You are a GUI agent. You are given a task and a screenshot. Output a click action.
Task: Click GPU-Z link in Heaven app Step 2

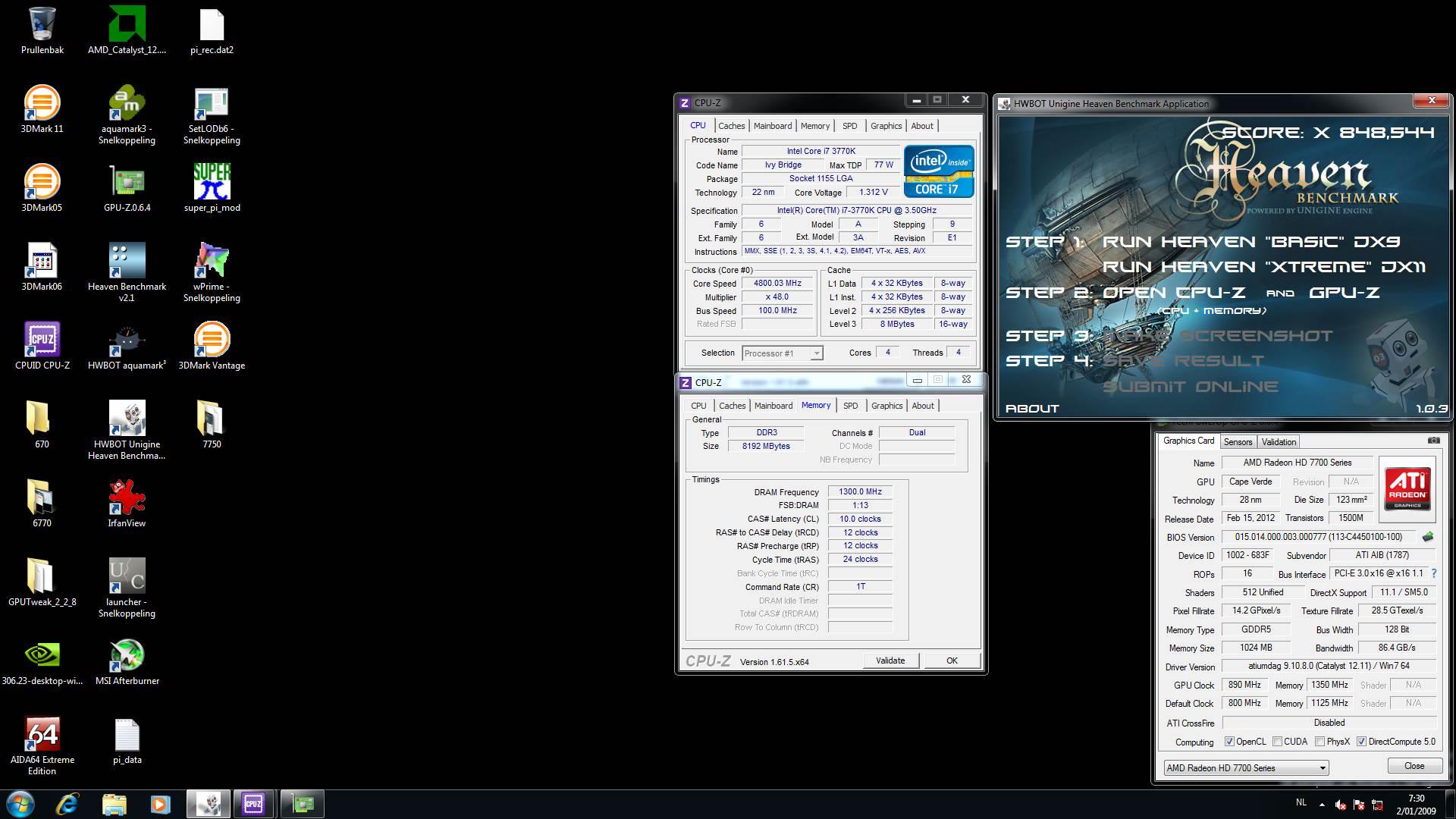1345,293
